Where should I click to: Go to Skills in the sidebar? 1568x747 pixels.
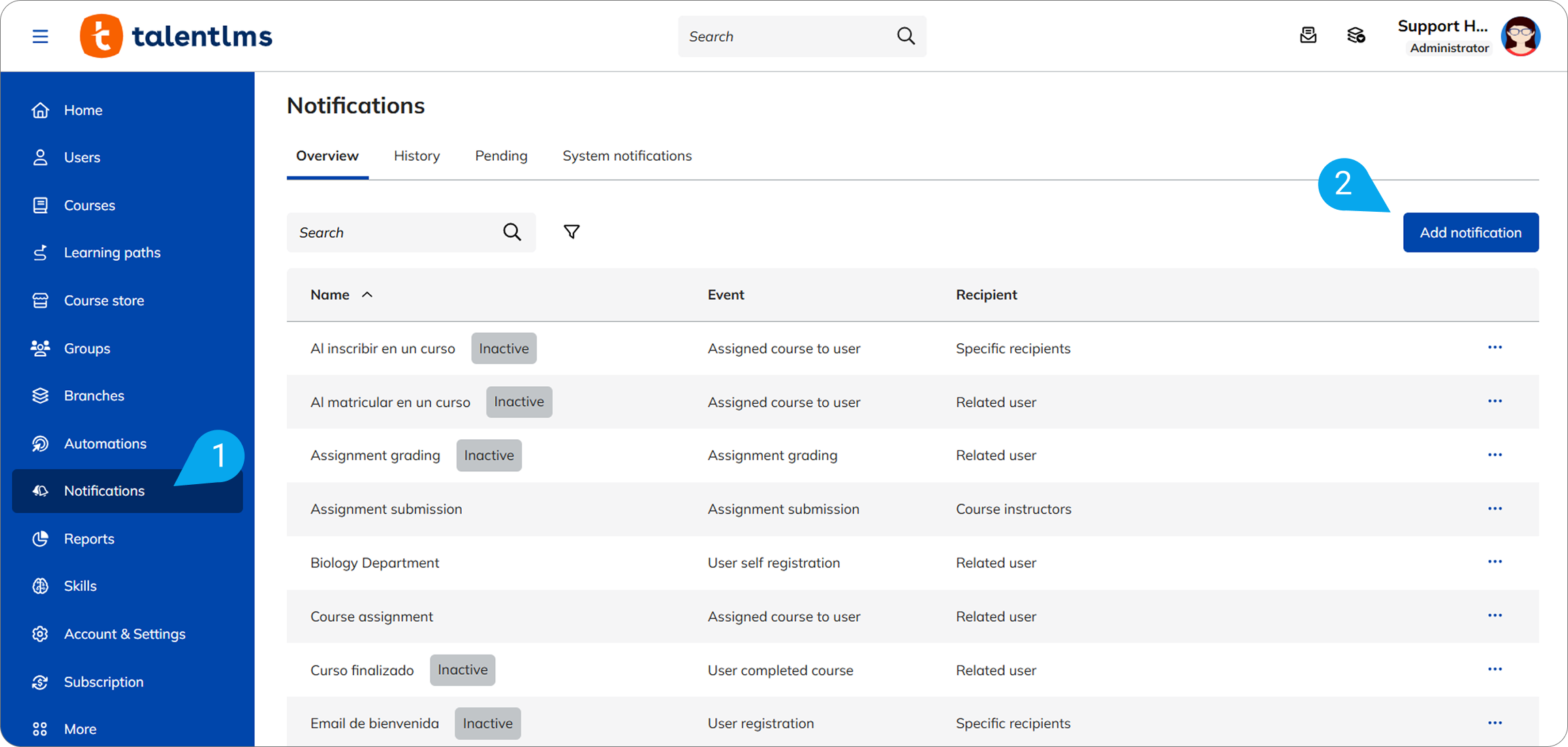click(80, 586)
